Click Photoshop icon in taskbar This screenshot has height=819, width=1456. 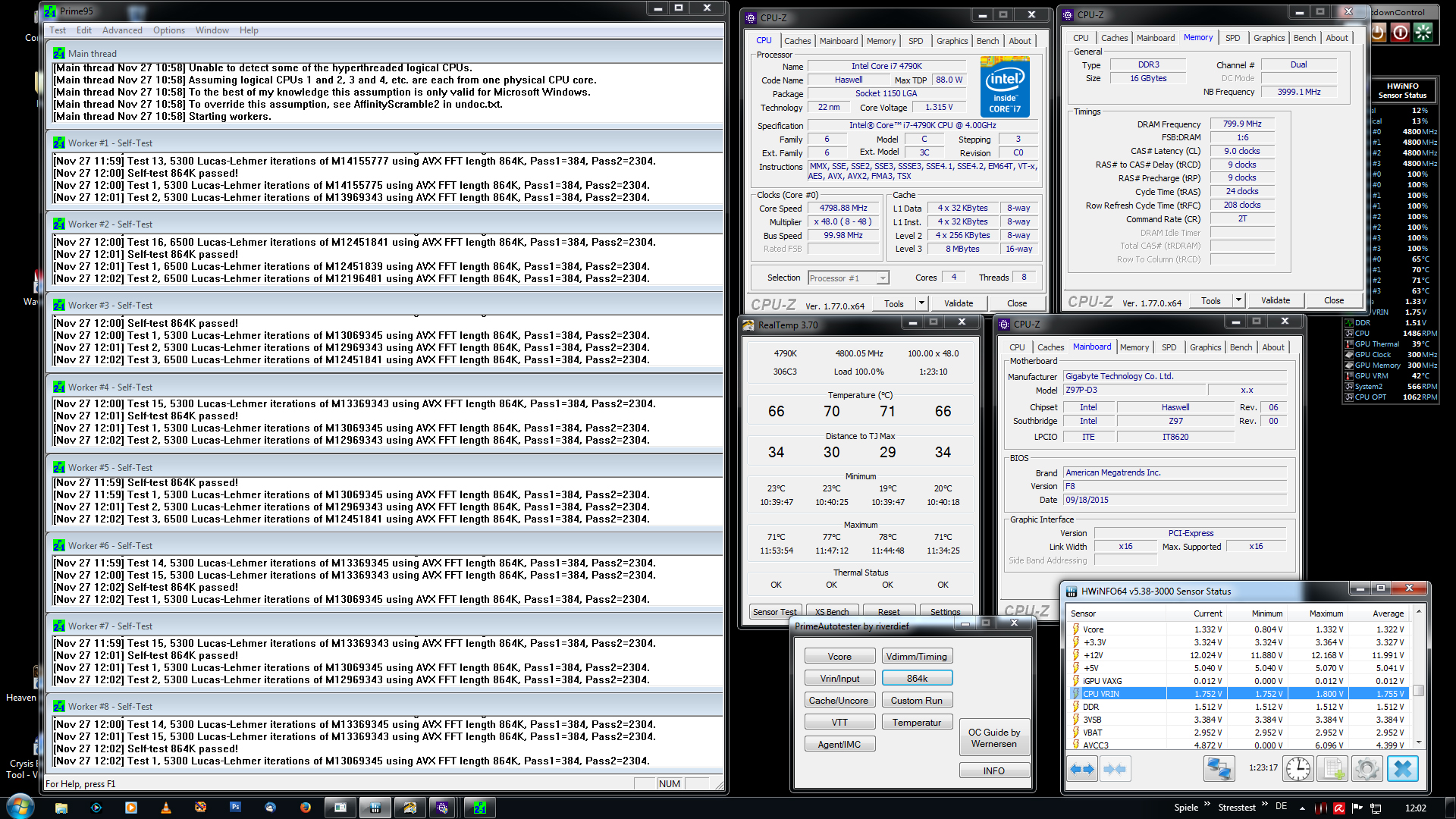tap(236, 808)
